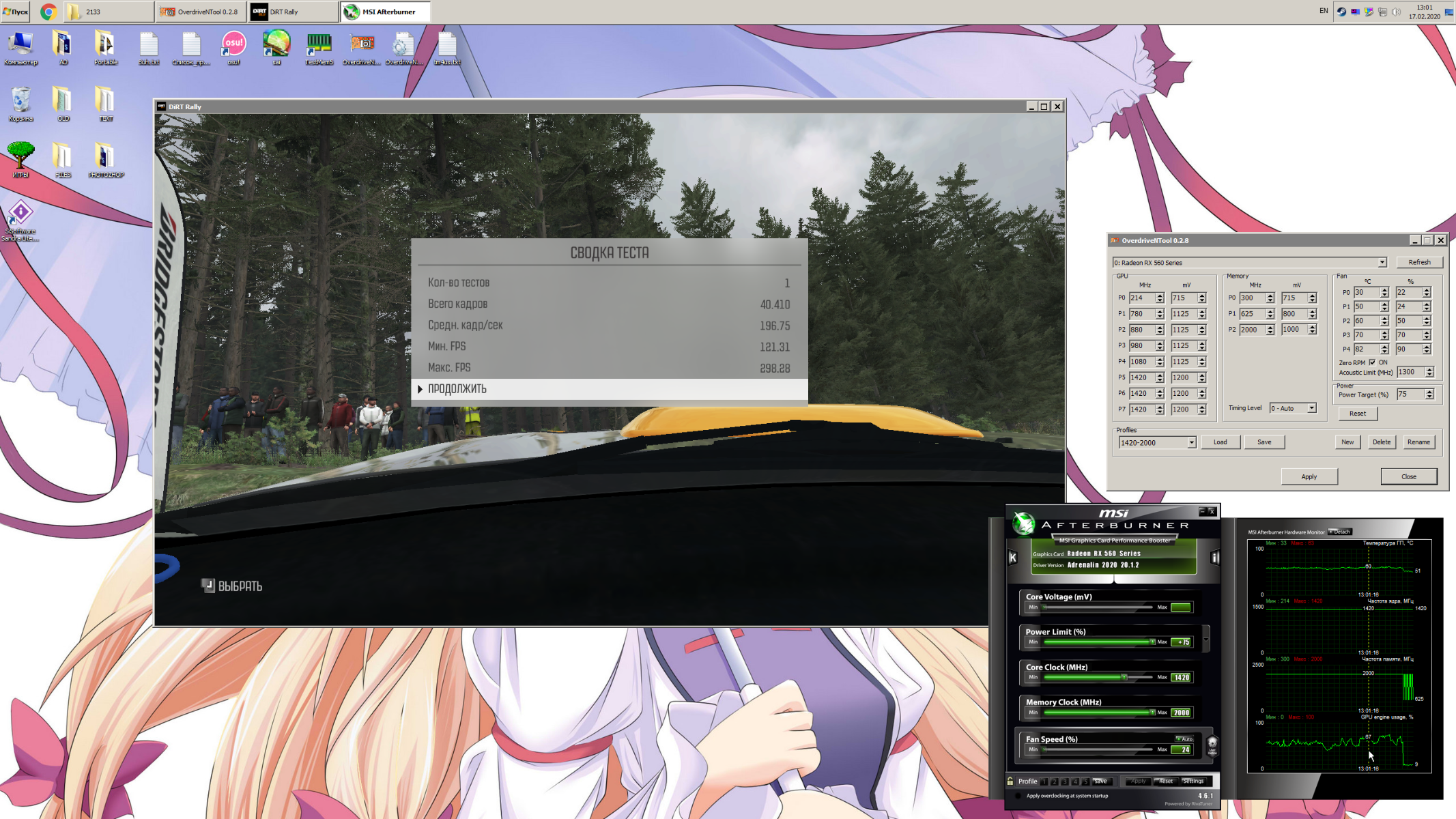Expand the Radeon RX 560 Series GPU dropdown
The height and width of the screenshot is (819, 1456).
point(1382,263)
